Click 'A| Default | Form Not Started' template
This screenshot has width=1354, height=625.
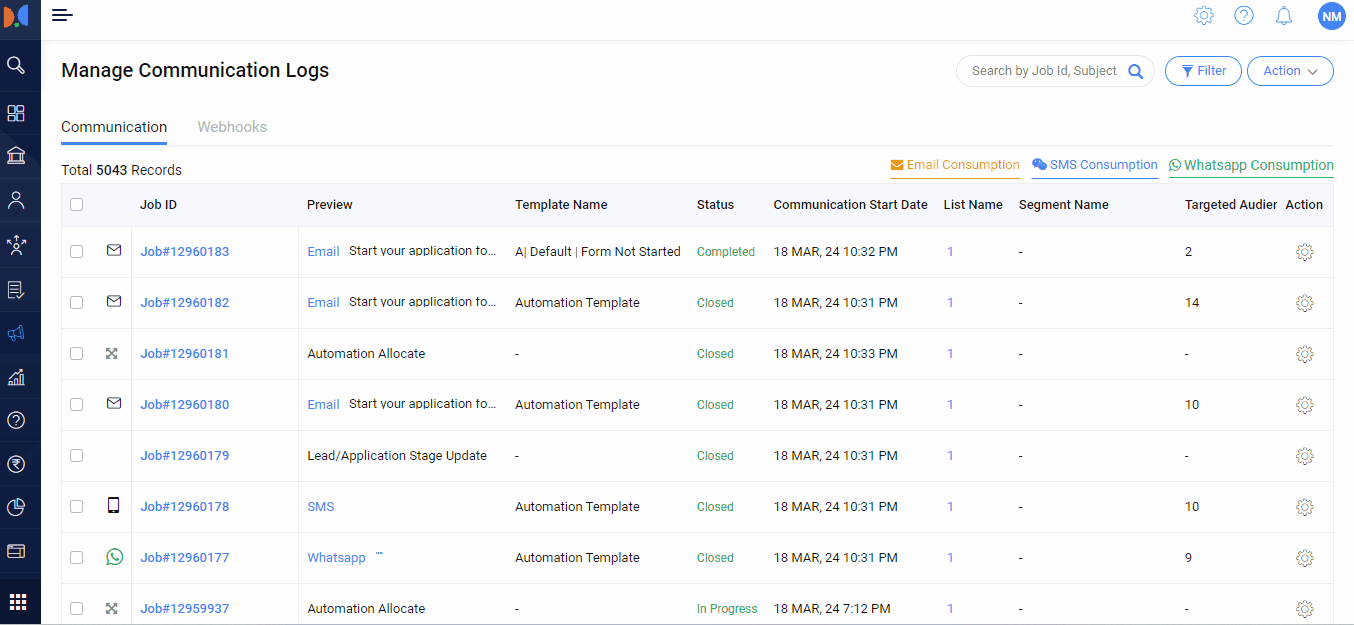(598, 252)
